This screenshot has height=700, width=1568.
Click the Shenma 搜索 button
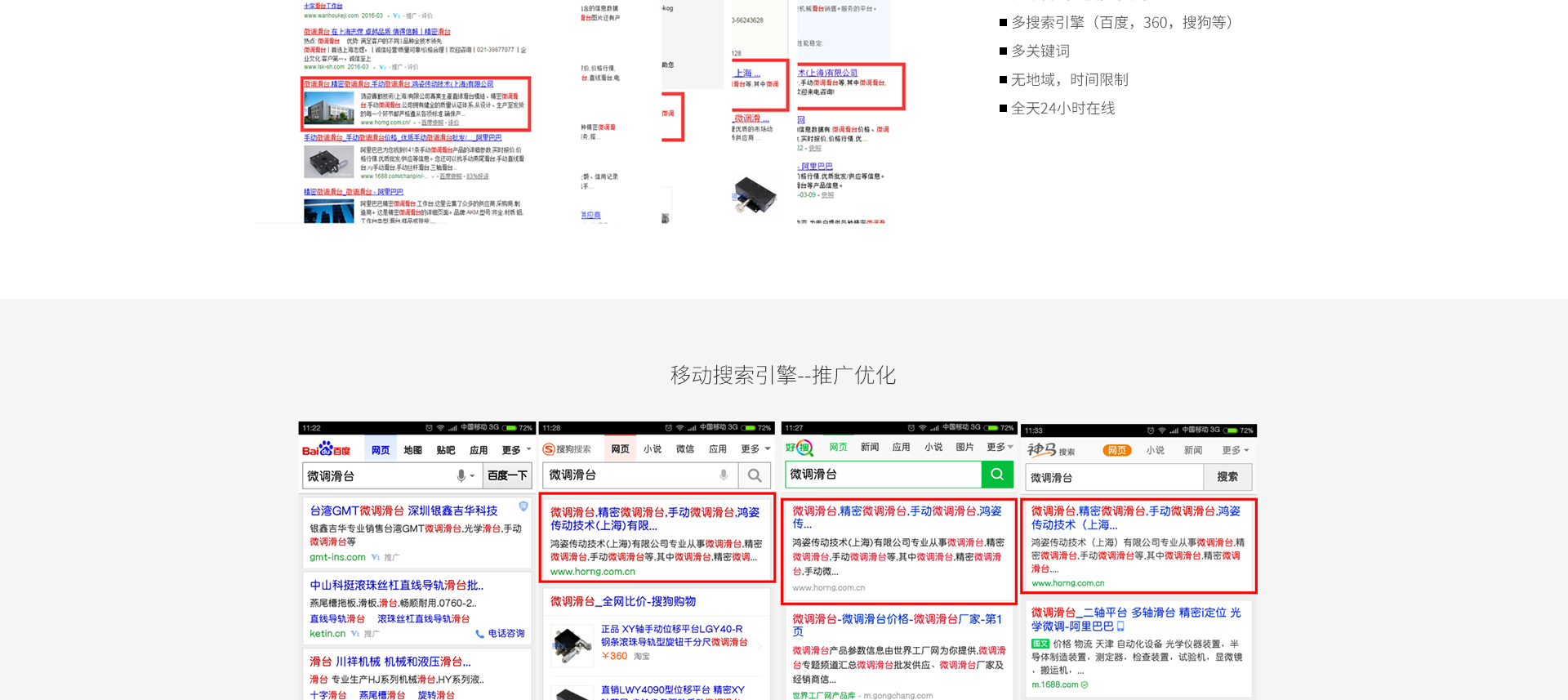click(x=1227, y=477)
